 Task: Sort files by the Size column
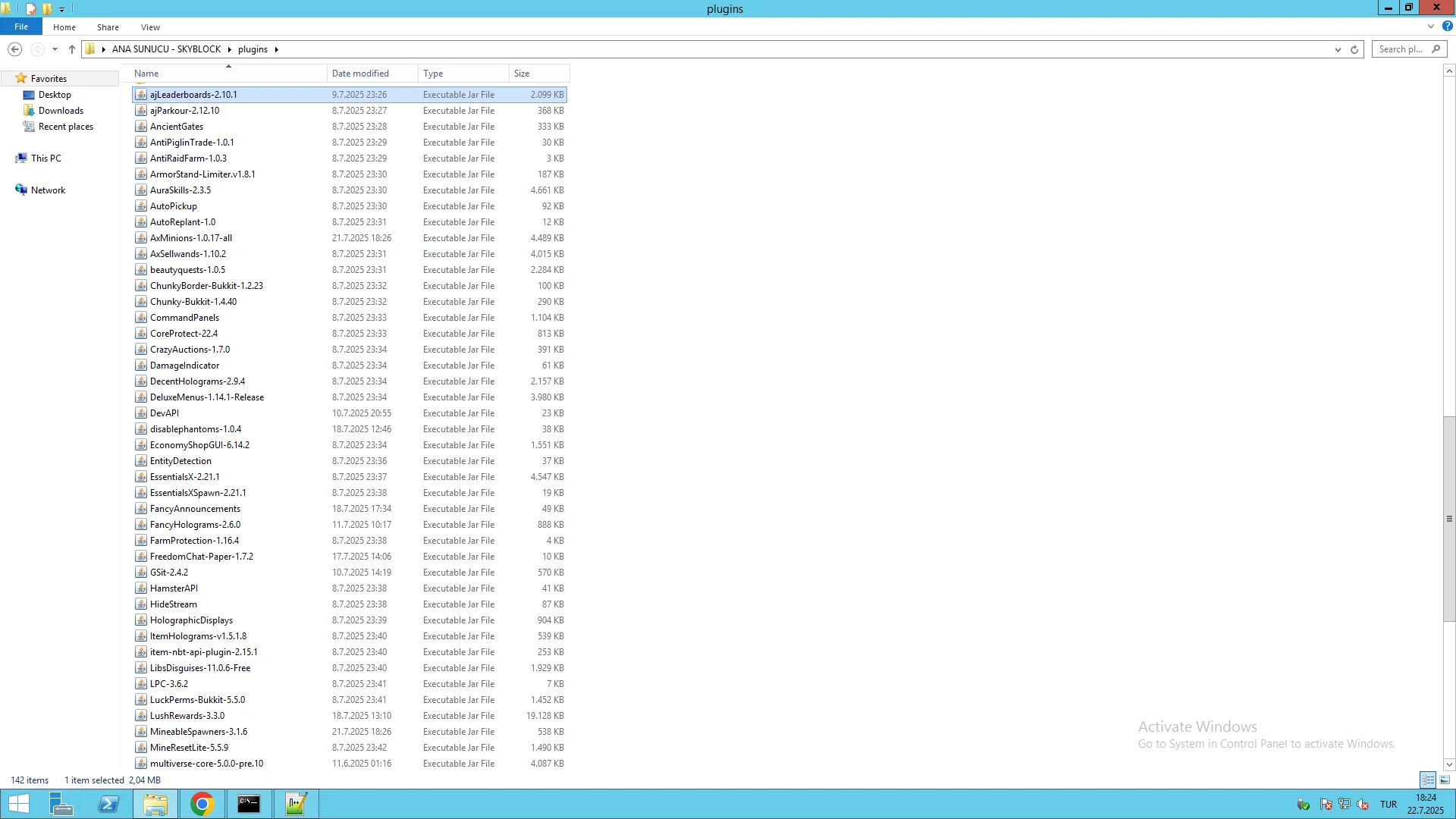click(x=539, y=74)
